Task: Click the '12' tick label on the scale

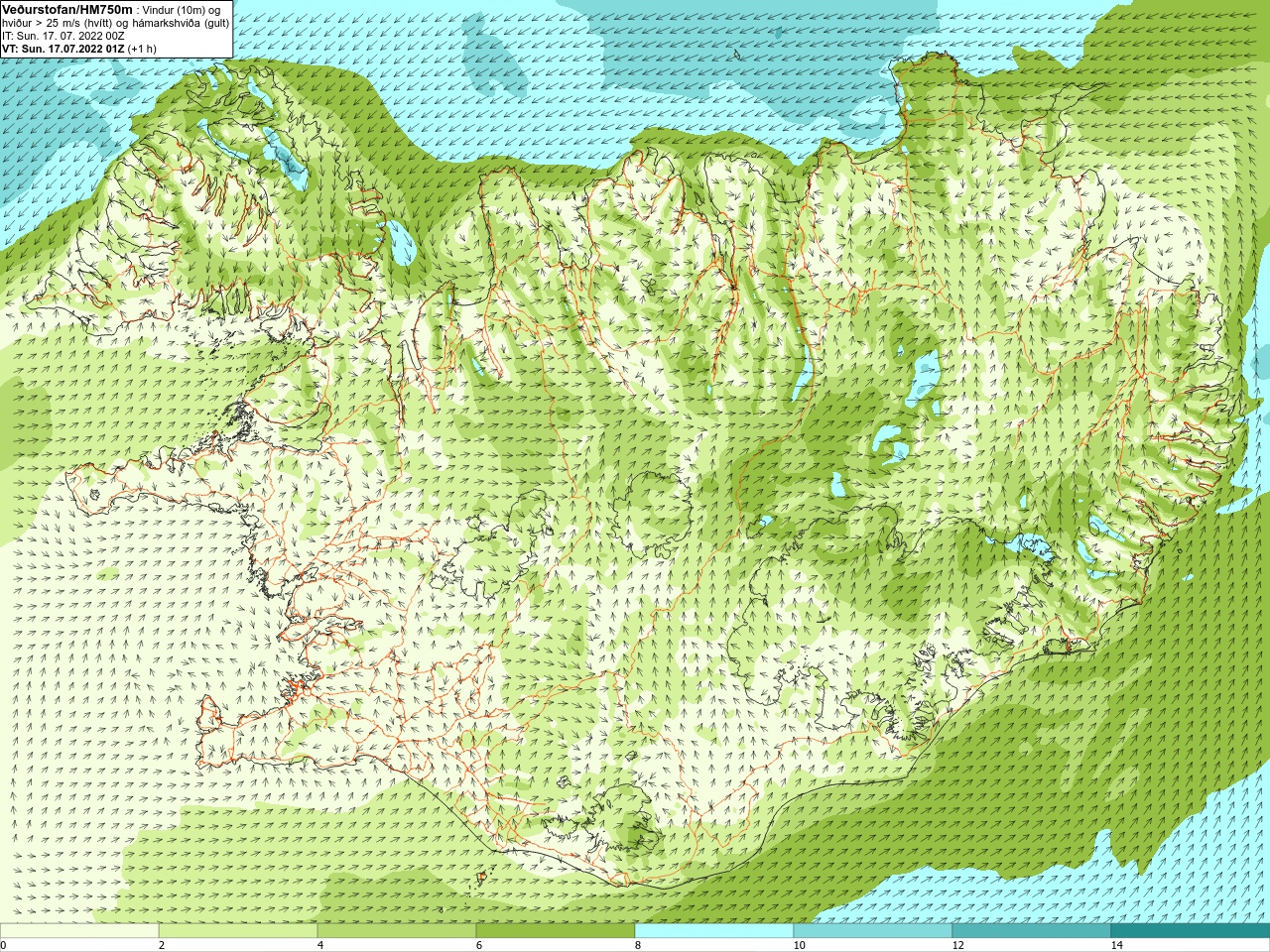Action: [957, 945]
